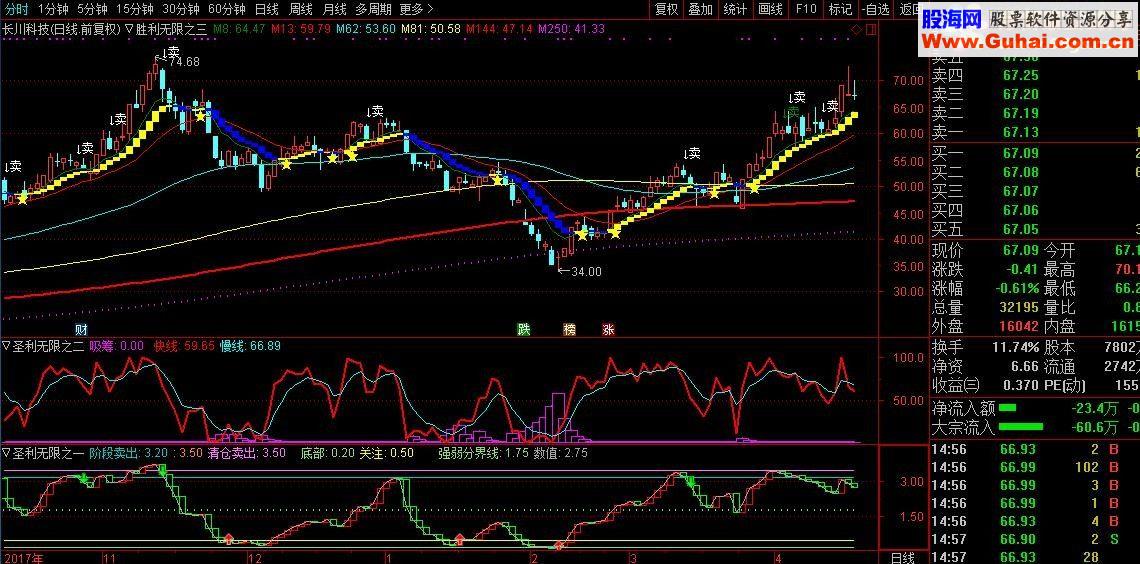
Task: Click the 强弱分界线: 1.75 label
Action: (x=482, y=452)
